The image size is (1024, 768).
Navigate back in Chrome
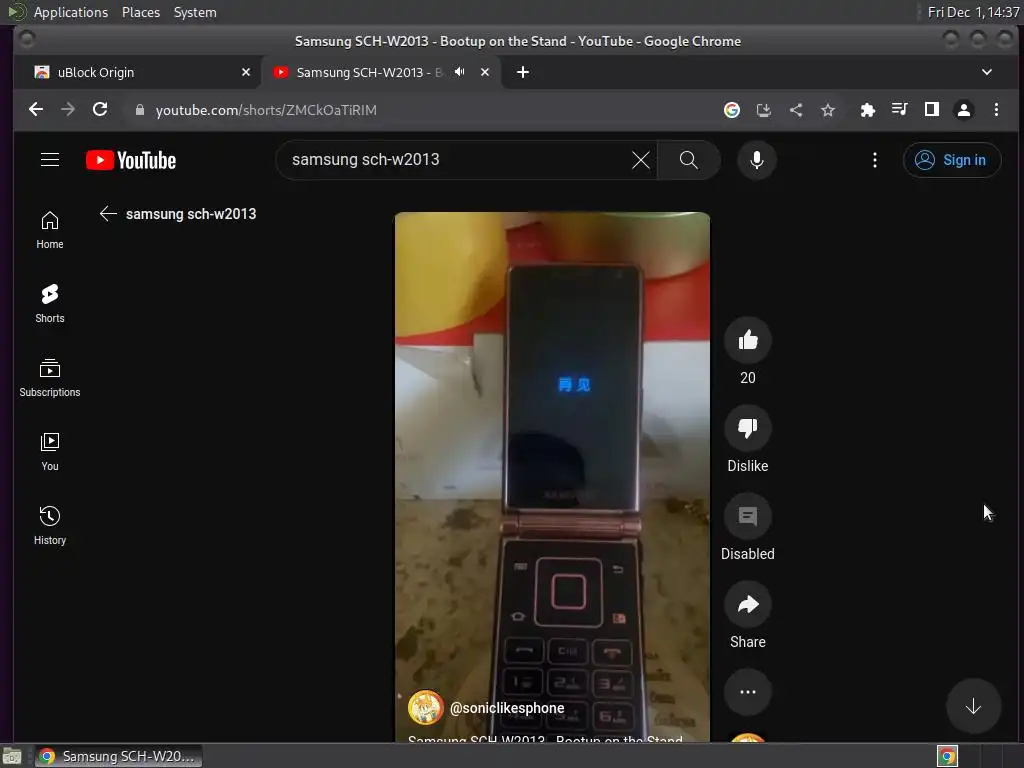tap(36, 110)
